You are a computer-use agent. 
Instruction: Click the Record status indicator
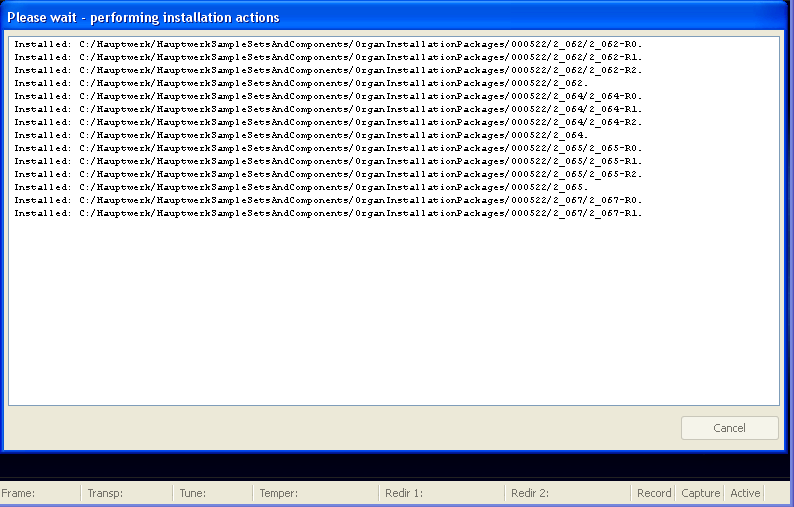tap(654, 493)
